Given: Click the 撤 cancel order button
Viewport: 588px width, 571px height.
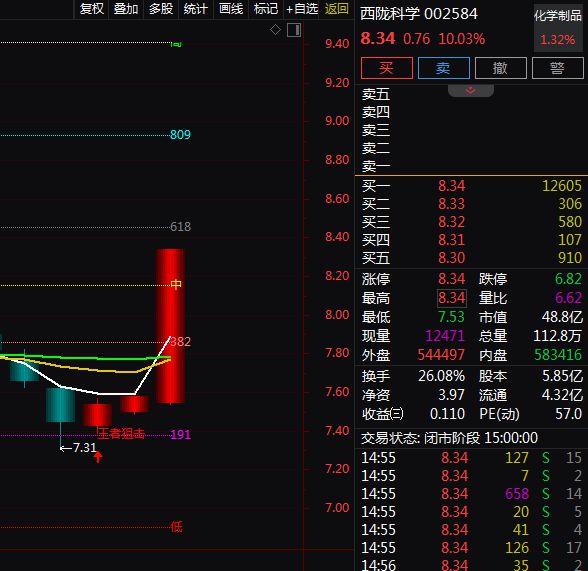Looking at the screenshot, I should (501, 68).
